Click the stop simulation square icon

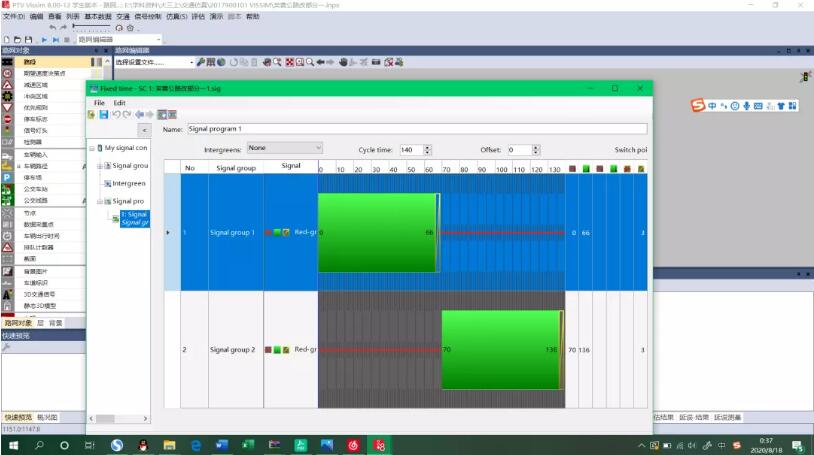66,39
